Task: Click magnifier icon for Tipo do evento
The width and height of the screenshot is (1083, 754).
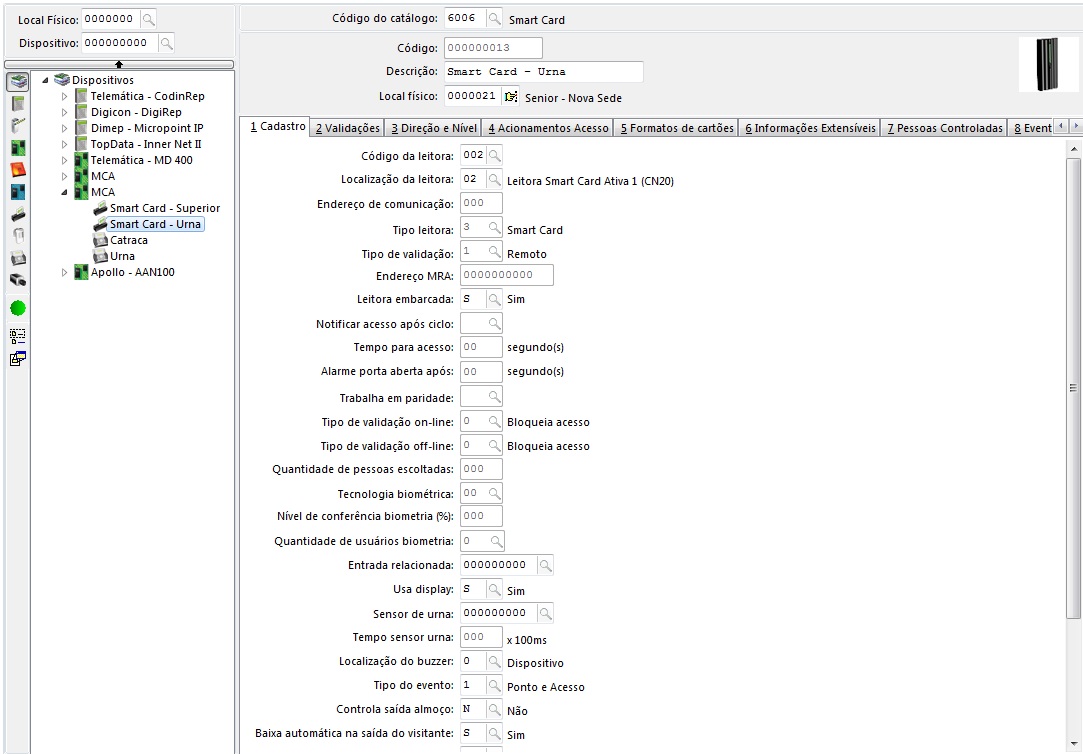Action: 494,686
